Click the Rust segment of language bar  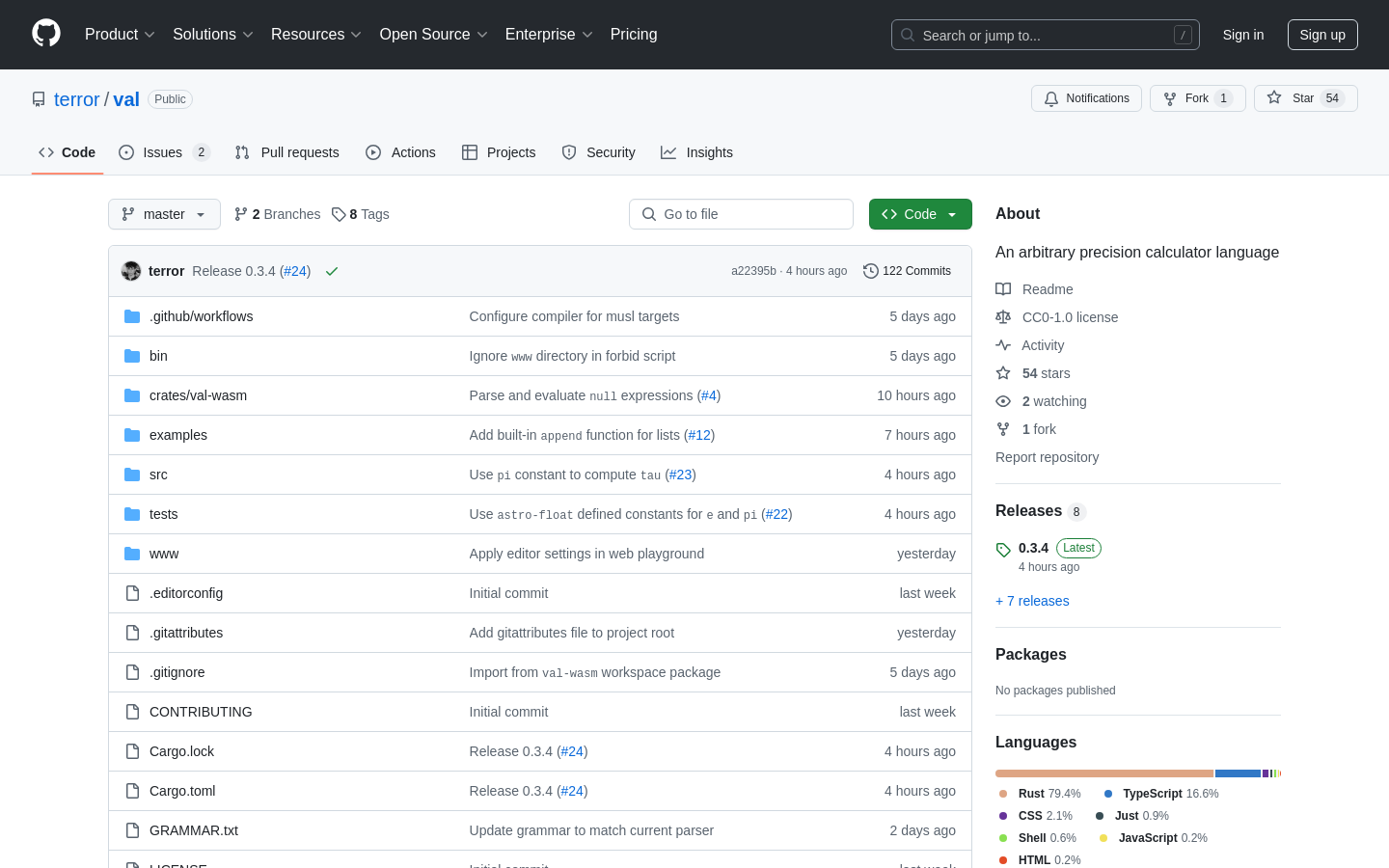tap(1104, 773)
